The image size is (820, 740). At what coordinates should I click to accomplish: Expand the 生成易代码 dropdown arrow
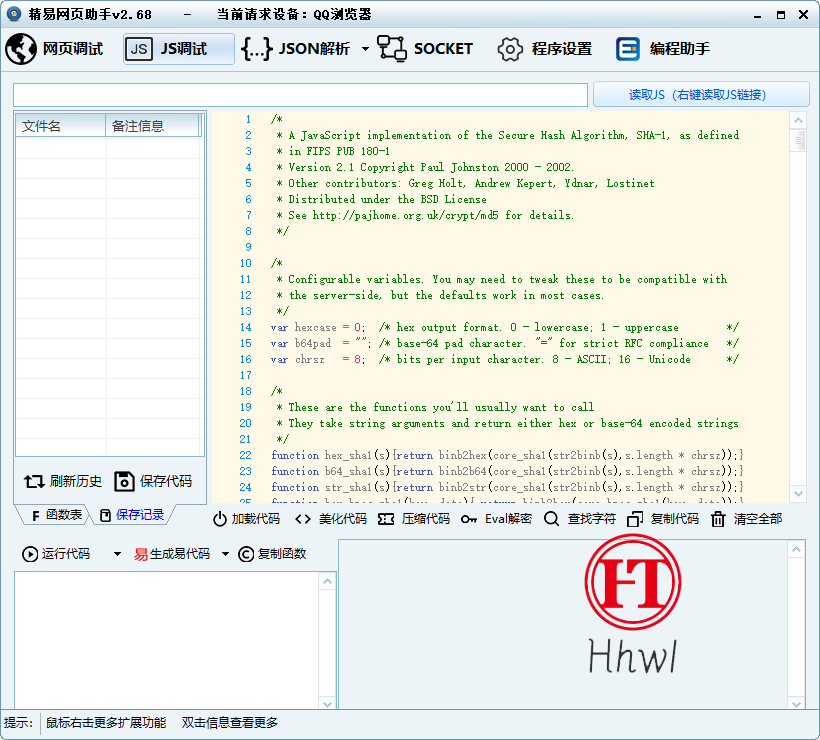point(225,554)
